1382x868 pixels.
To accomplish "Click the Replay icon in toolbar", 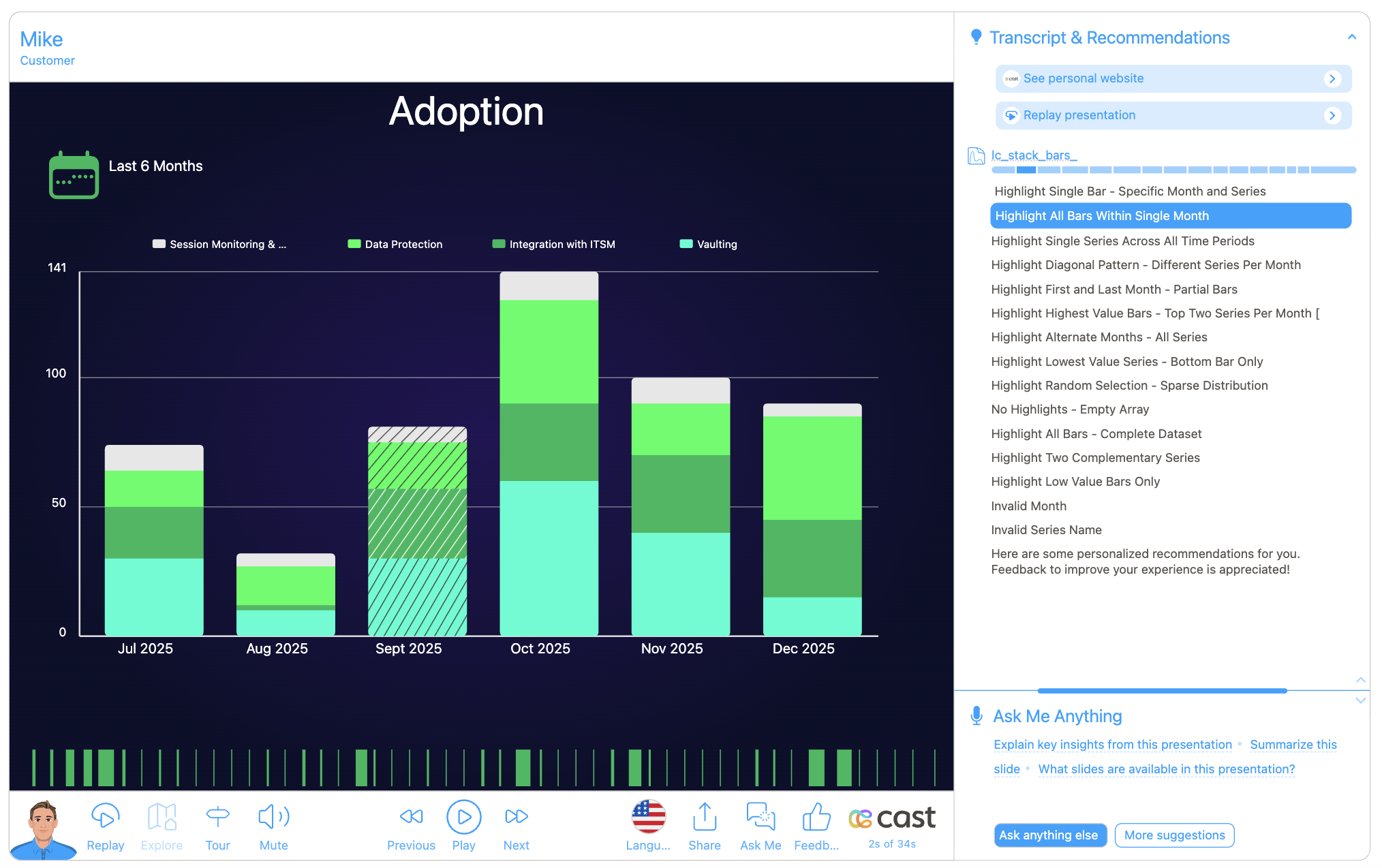I will [105, 816].
